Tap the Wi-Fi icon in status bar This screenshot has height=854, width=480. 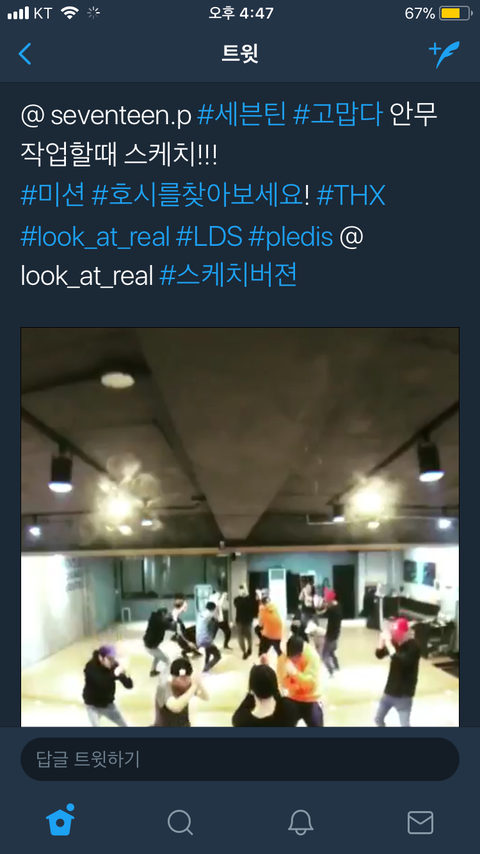69,13
